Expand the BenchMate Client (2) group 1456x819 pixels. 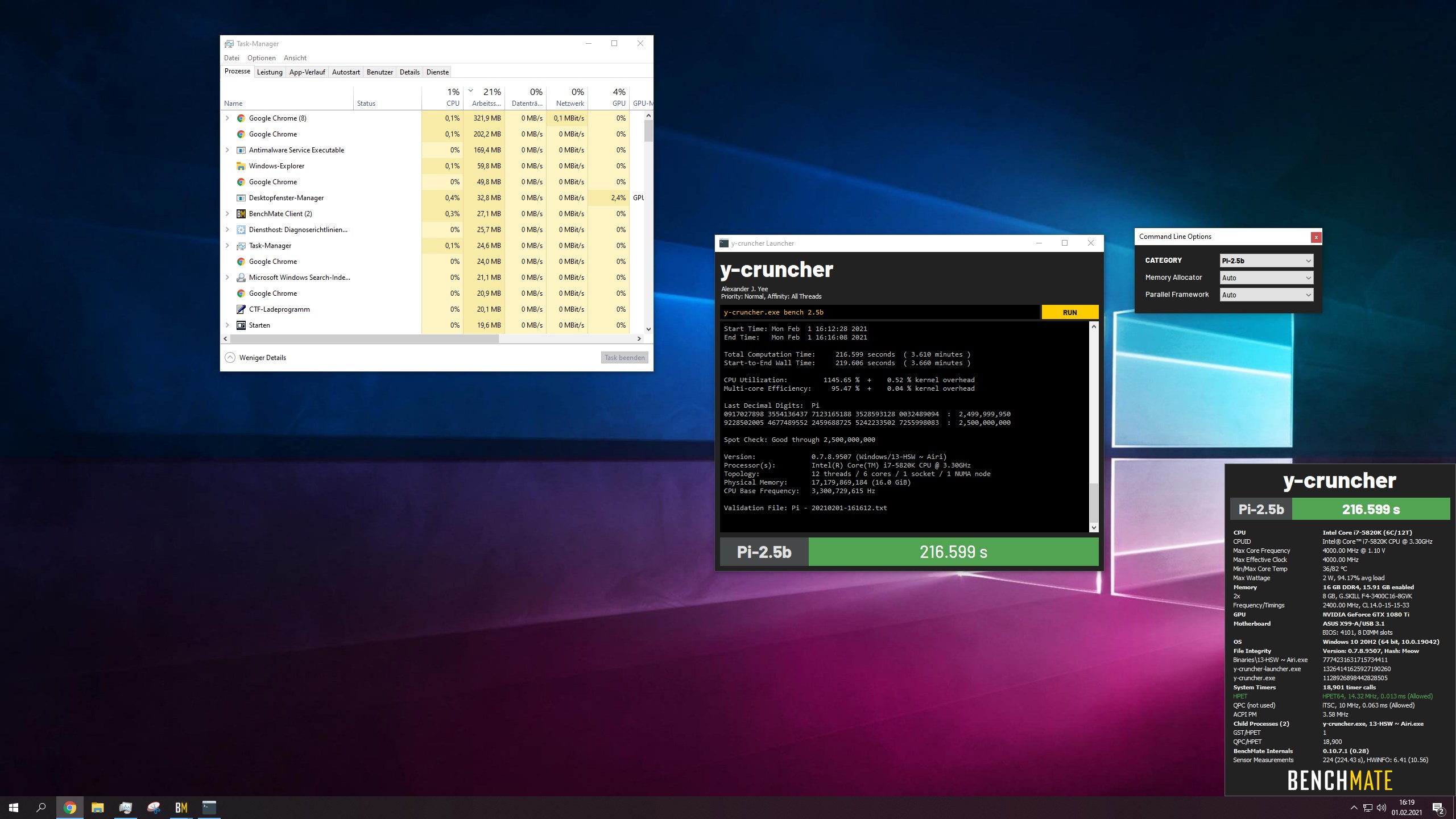click(x=227, y=214)
